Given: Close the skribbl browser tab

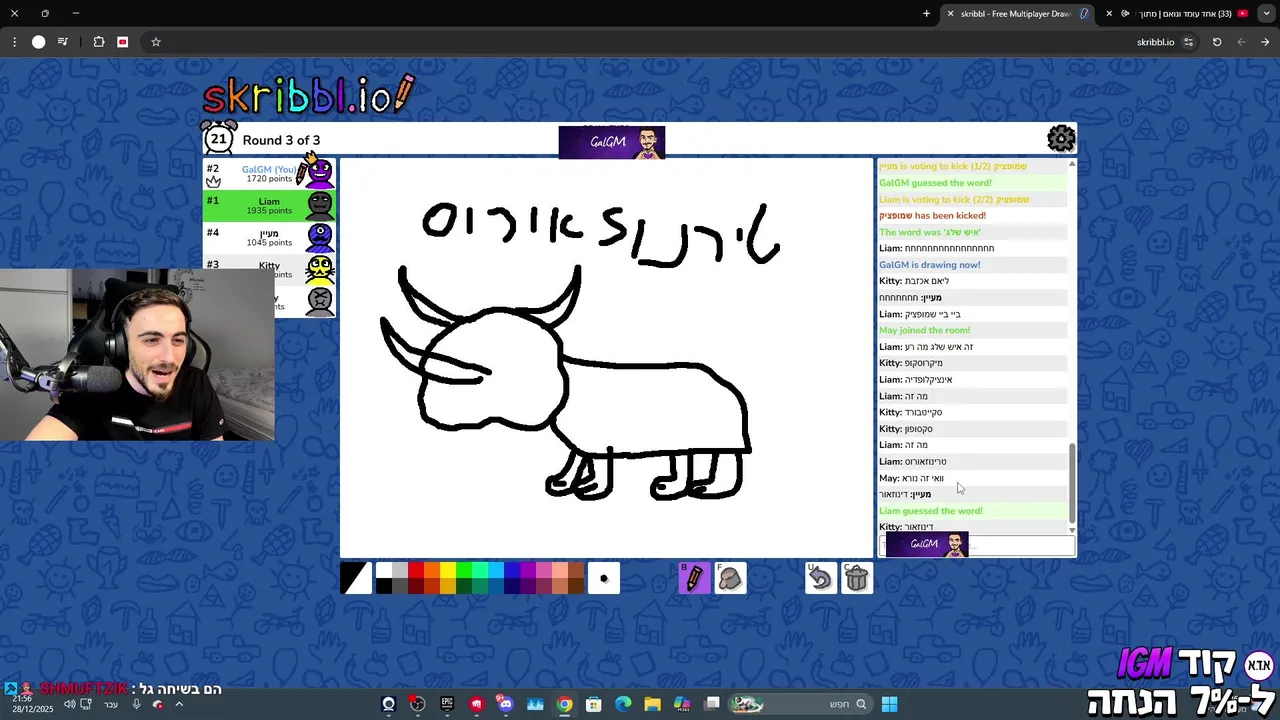Looking at the screenshot, I should click(x=950, y=14).
